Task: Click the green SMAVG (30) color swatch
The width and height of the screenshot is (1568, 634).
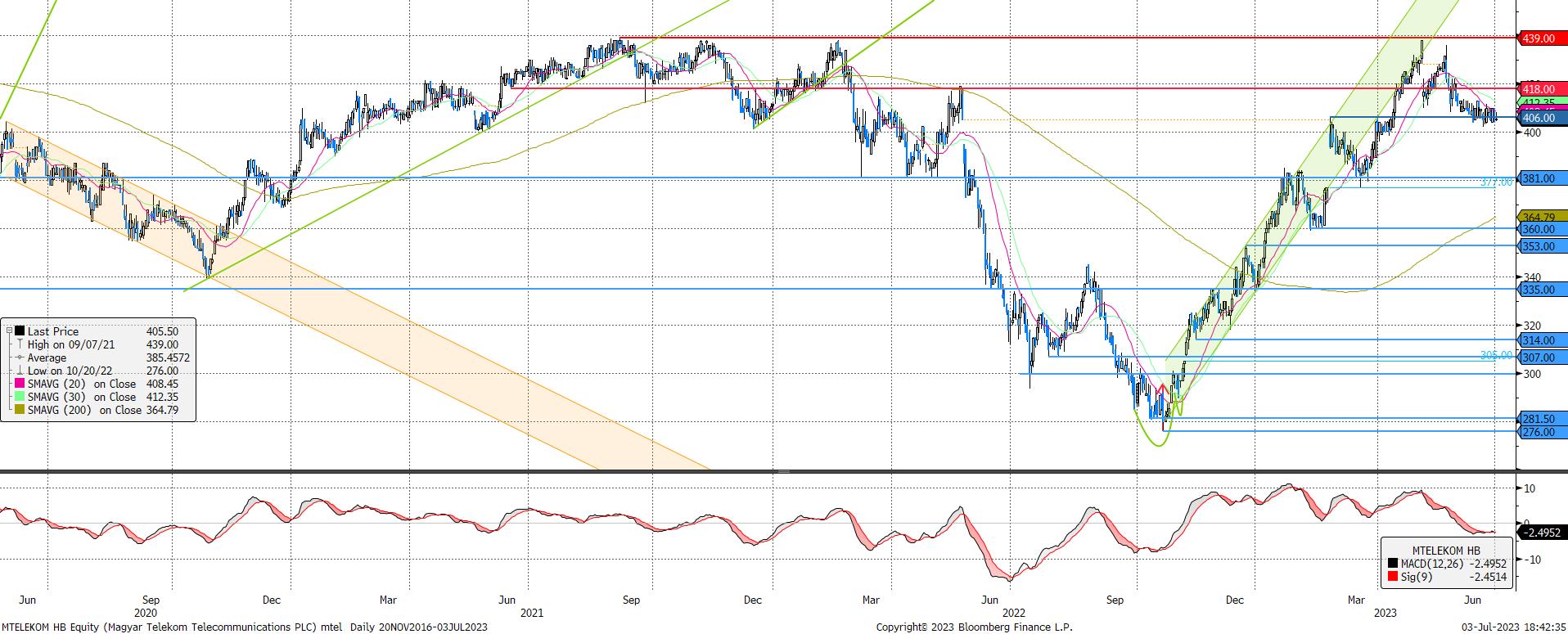Action: (x=20, y=397)
